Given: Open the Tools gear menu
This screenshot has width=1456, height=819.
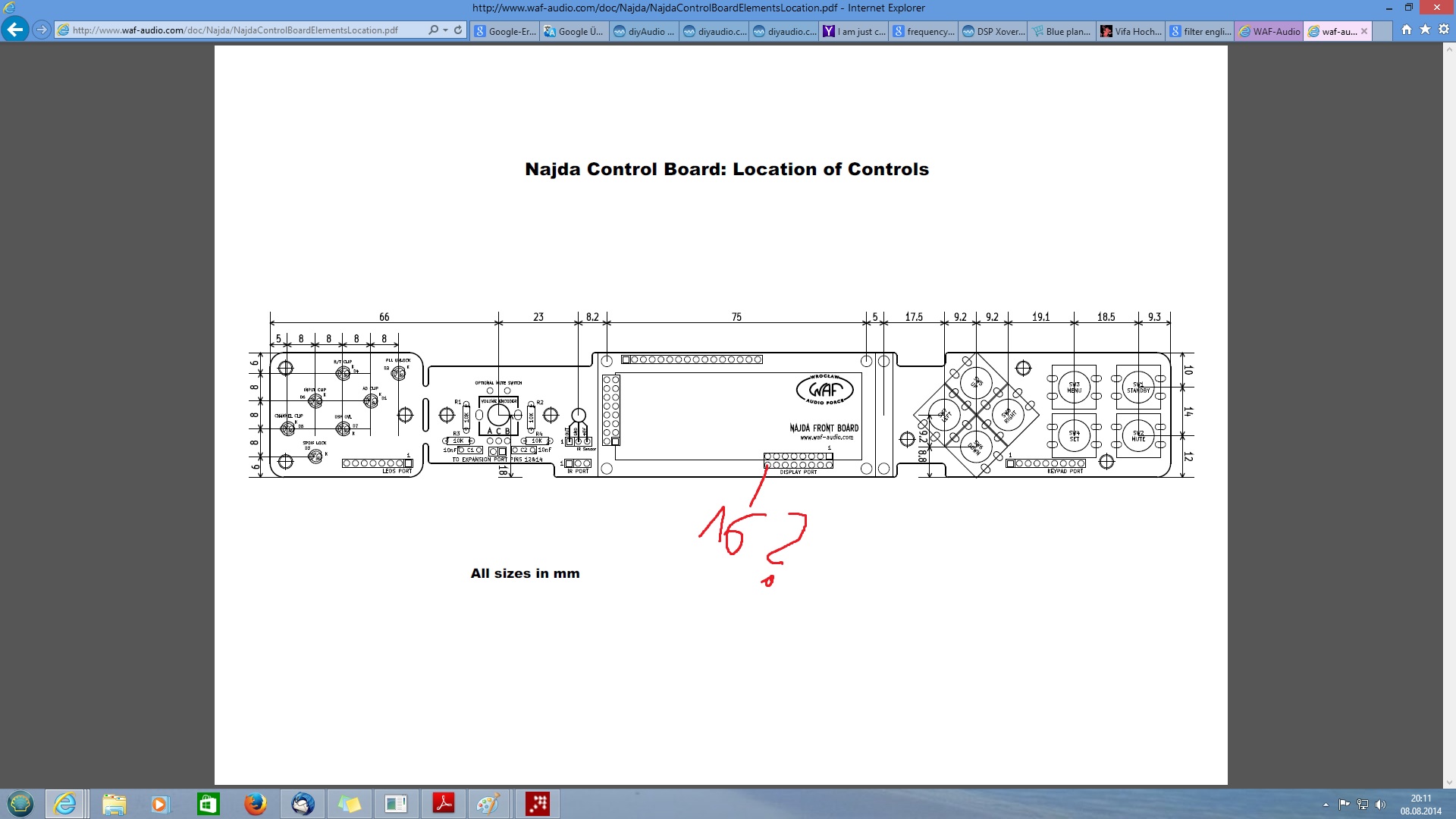Looking at the screenshot, I should [1444, 30].
